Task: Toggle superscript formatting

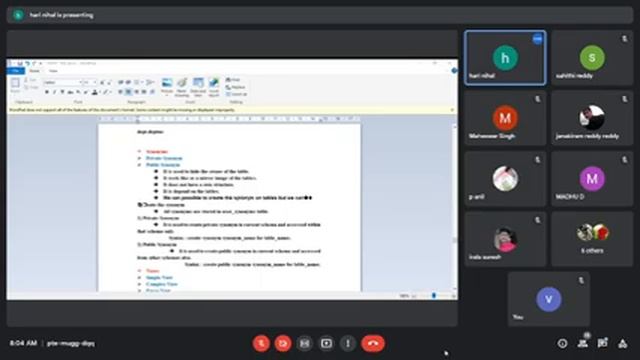Action: (x=86, y=92)
